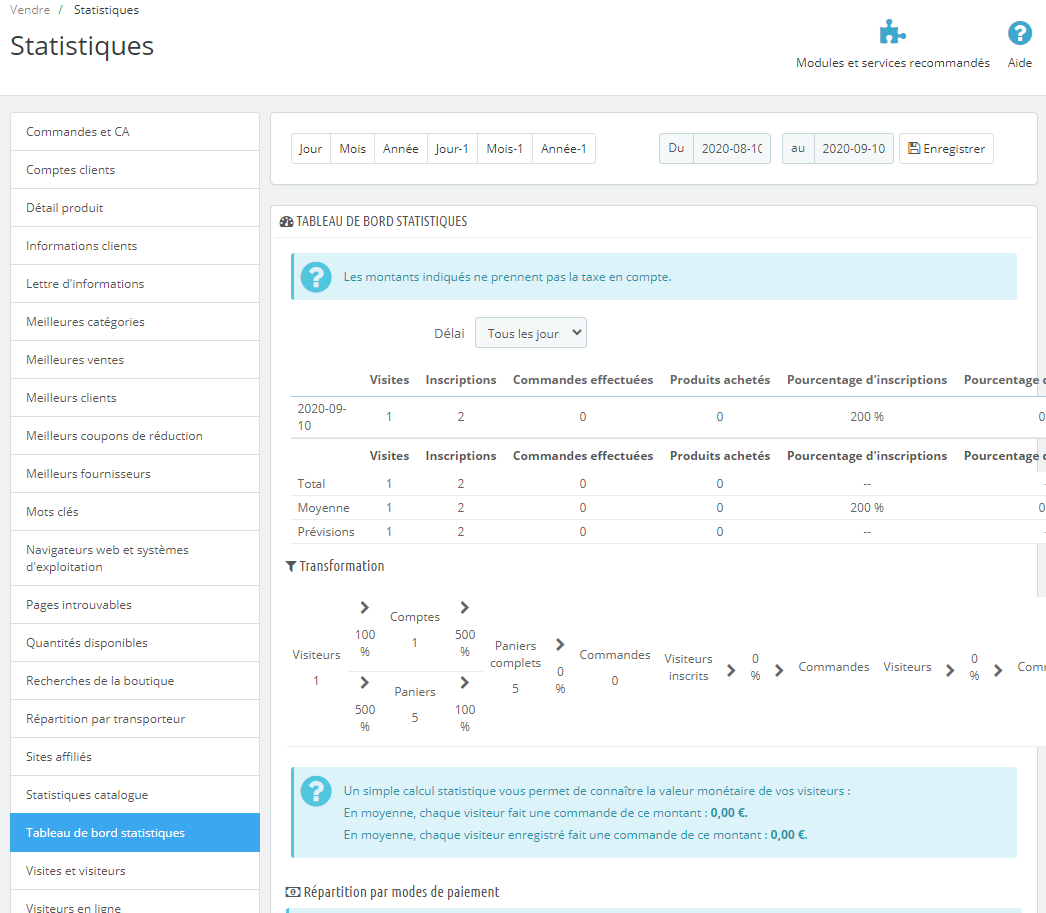Click the Paniers complets label
The width and height of the screenshot is (1046, 913).
coord(516,654)
